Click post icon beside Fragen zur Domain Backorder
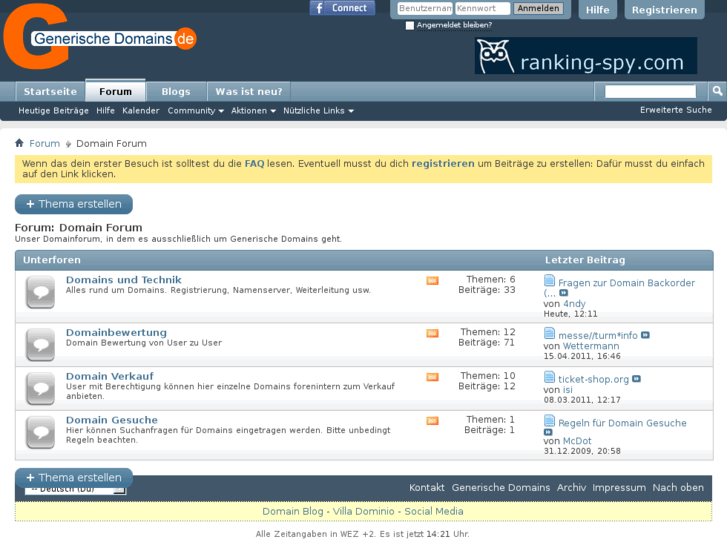The width and height of the screenshot is (727, 545). pyautogui.click(x=549, y=280)
